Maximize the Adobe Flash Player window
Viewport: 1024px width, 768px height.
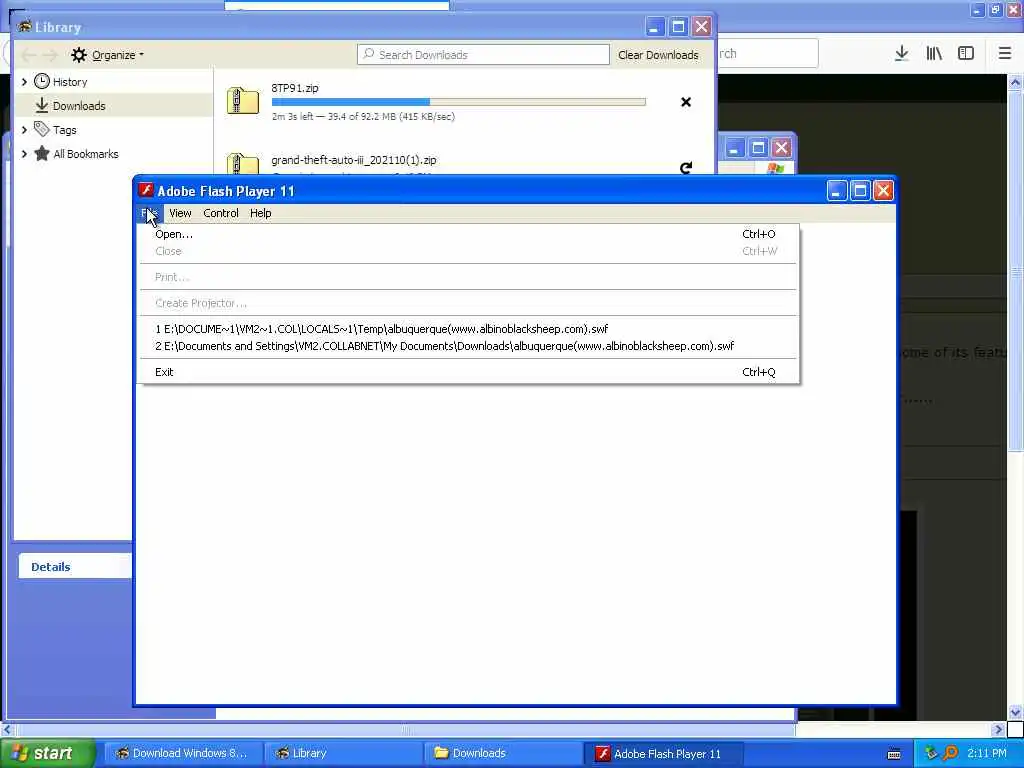pyautogui.click(x=860, y=191)
